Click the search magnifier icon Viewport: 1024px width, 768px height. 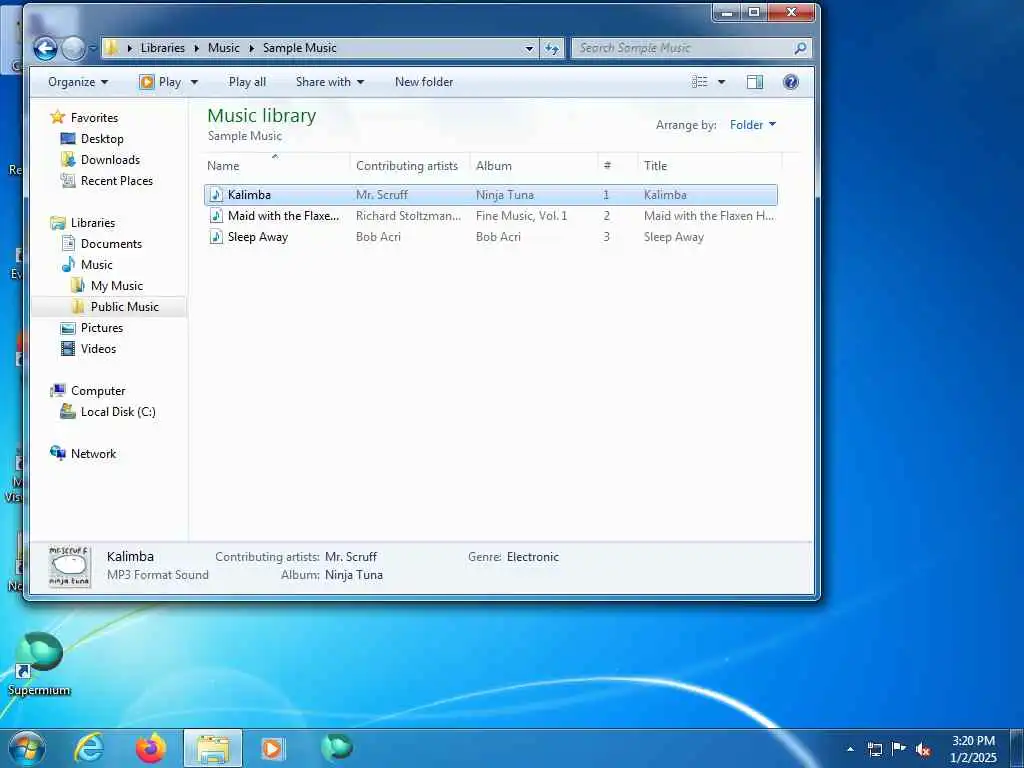pos(800,48)
